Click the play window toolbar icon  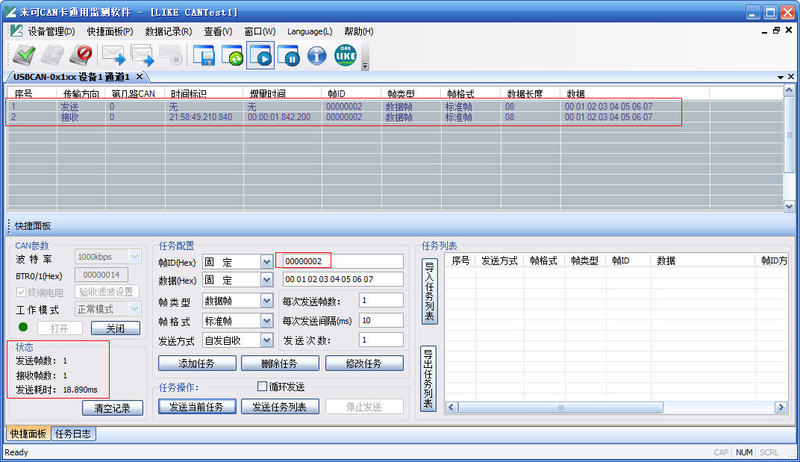point(262,55)
